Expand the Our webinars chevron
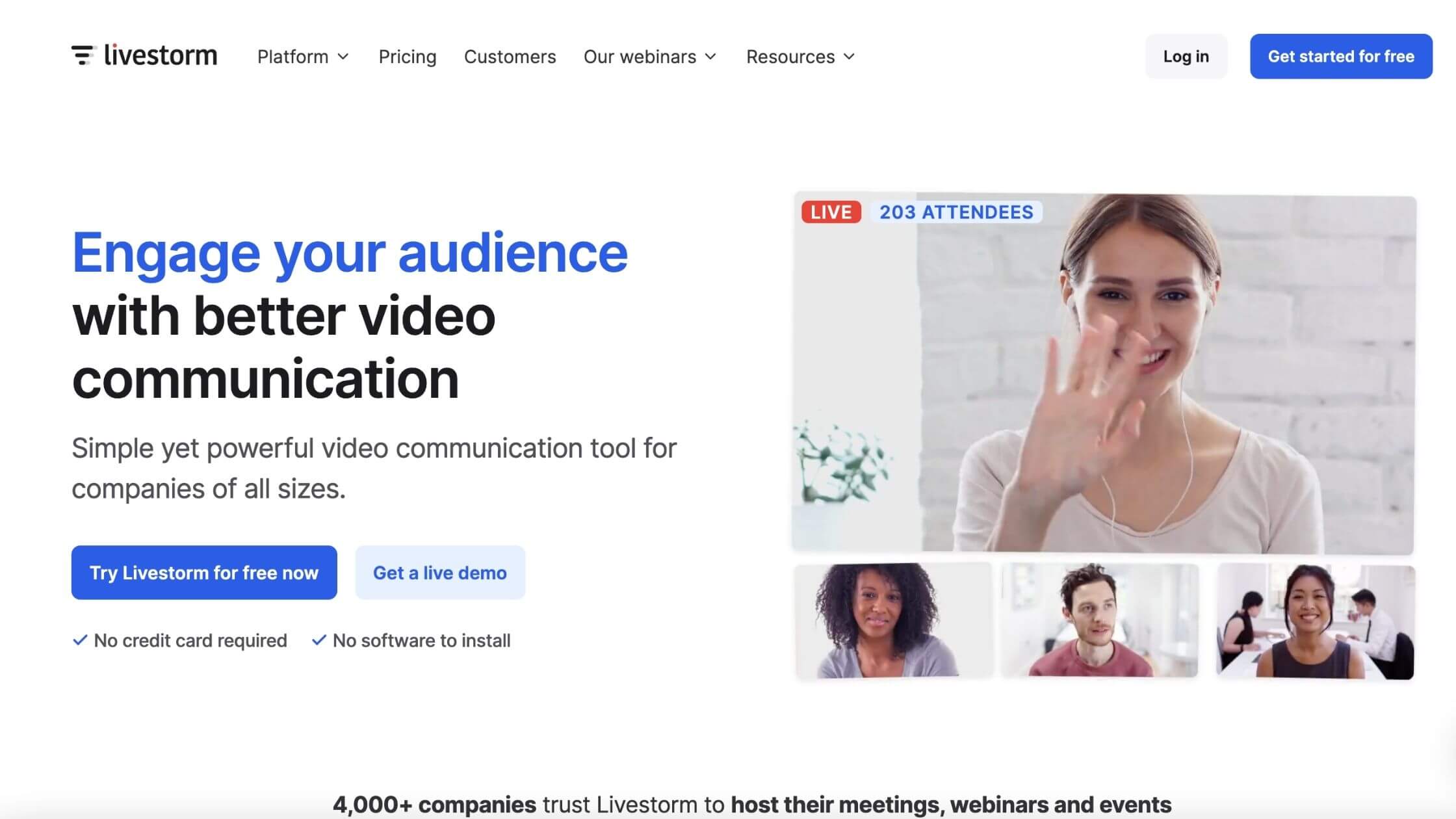 (x=710, y=57)
